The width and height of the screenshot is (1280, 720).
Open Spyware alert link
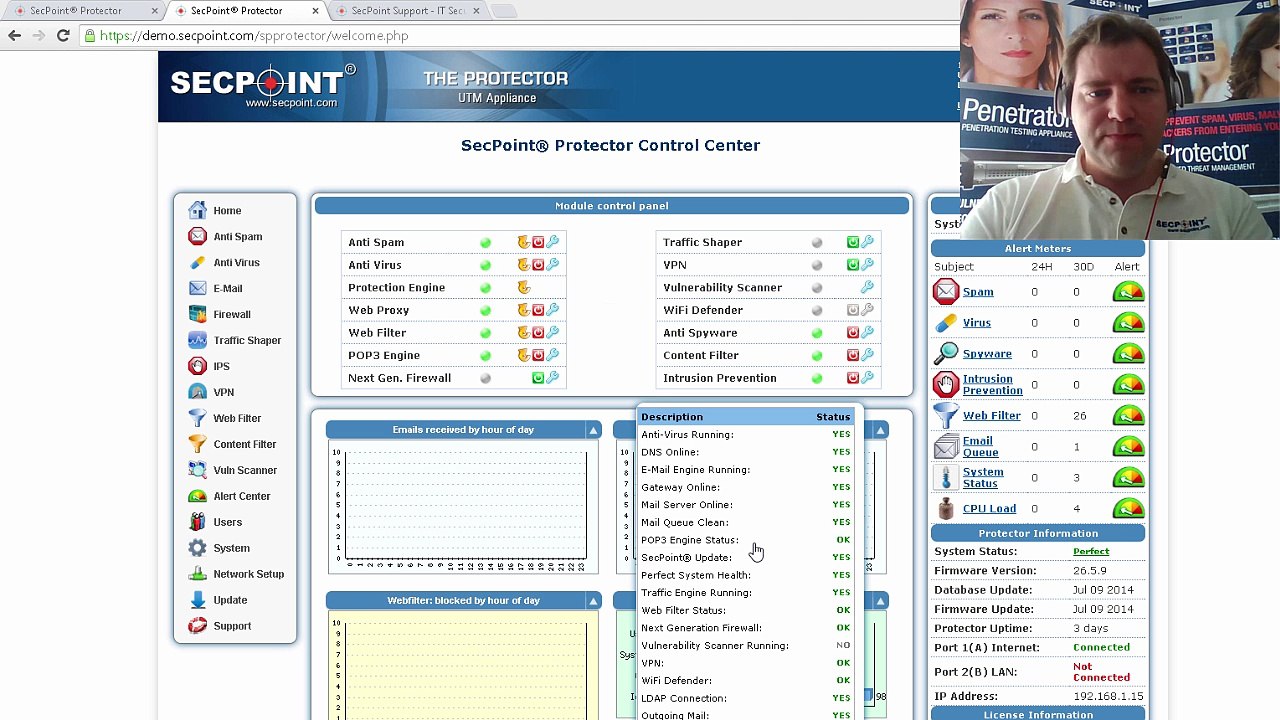[987, 354]
